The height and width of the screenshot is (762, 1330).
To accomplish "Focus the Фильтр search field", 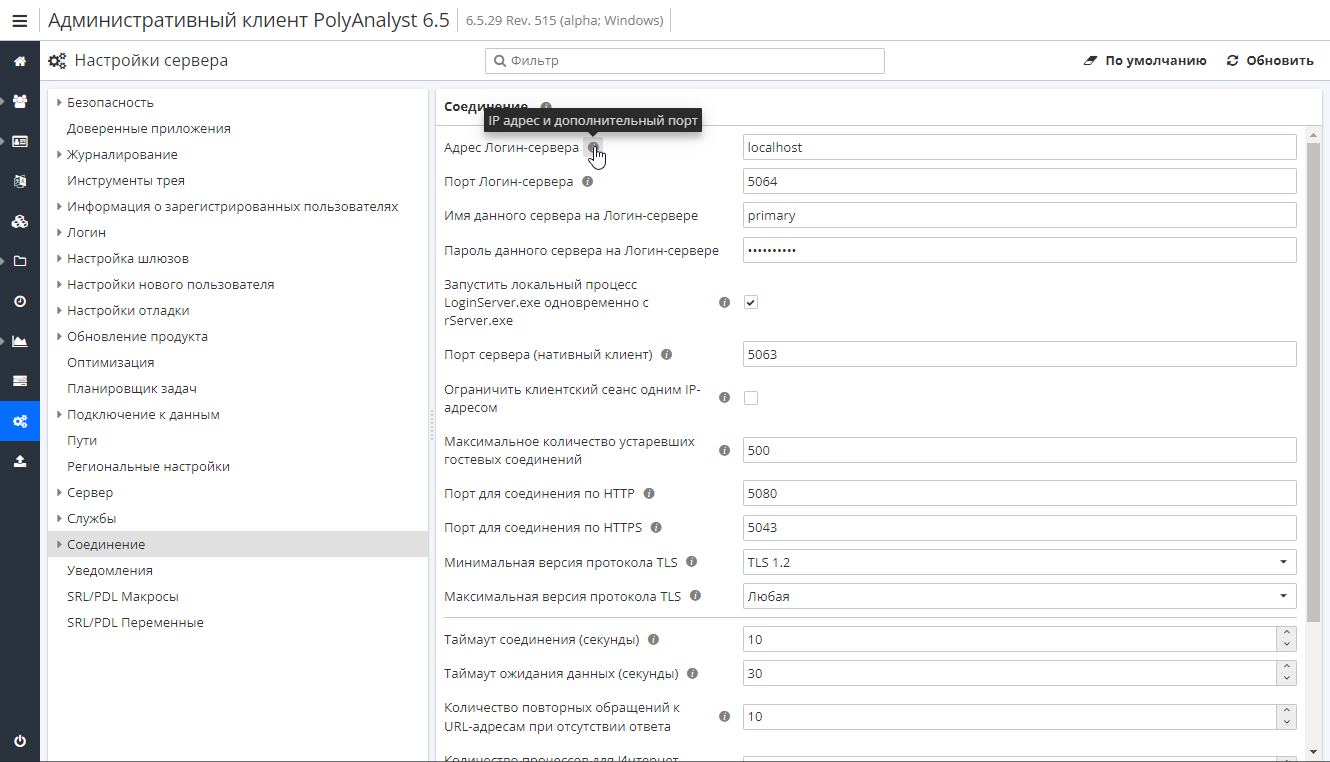I will pos(685,61).
